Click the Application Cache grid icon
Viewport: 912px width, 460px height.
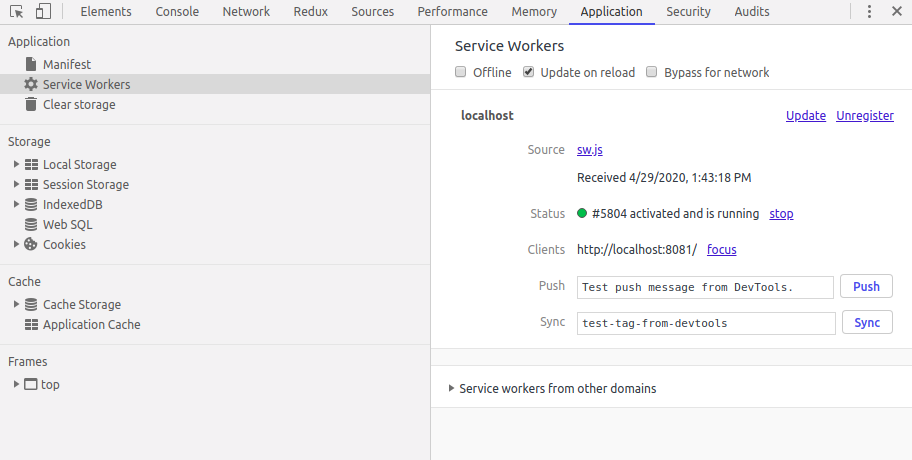pos(31,324)
